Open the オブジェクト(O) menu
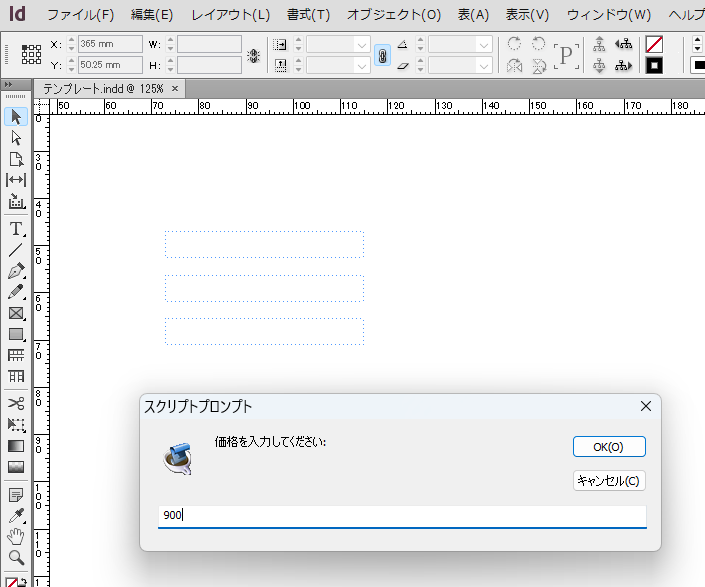The image size is (705, 587). (393, 15)
